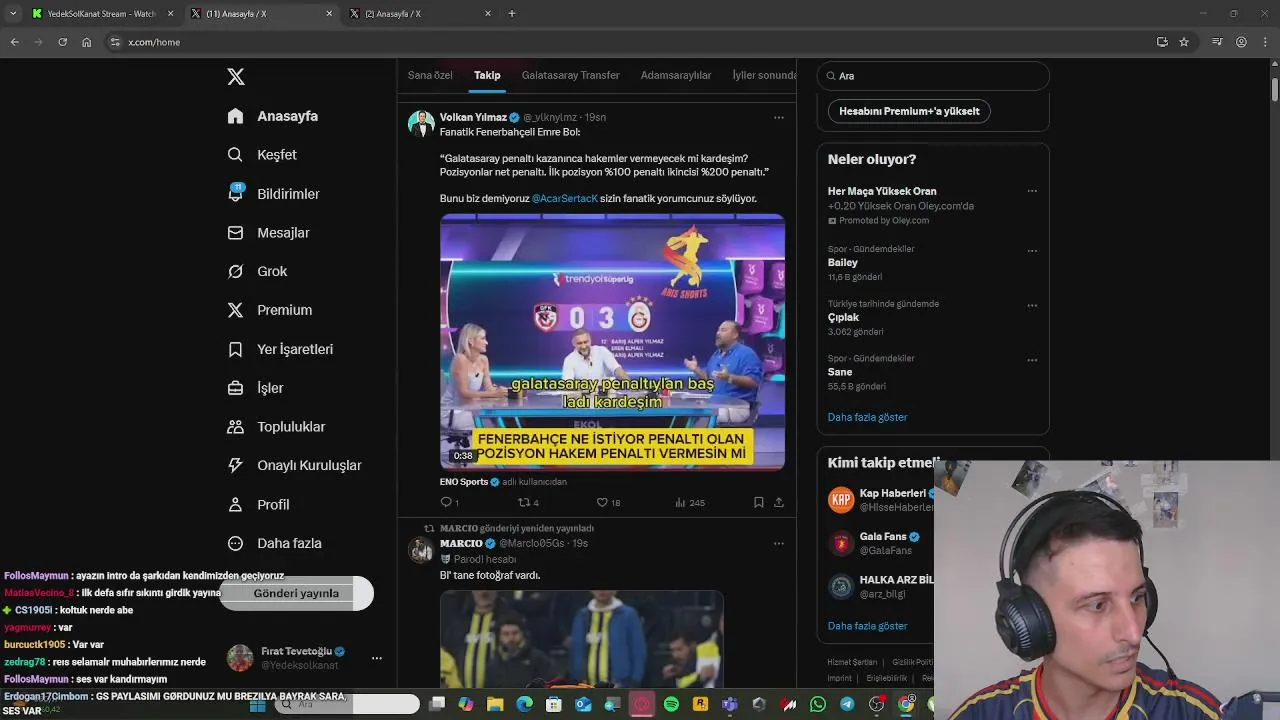Switch to Galatasaray Transfer tab
This screenshot has width=1280, height=720.
(570, 75)
